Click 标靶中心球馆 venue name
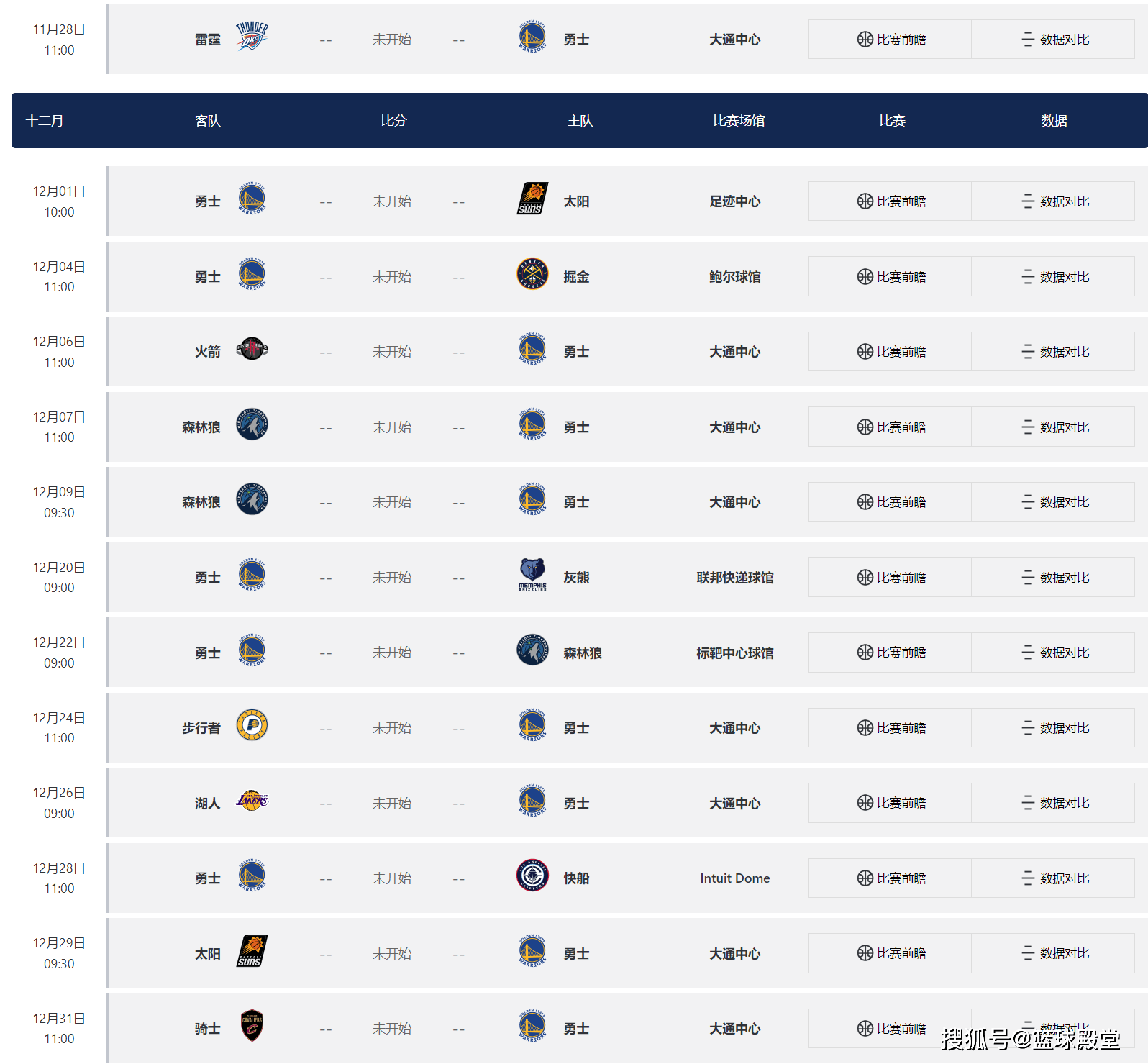The width and height of the screenshot is (1148, 1064). click(735, 653)
